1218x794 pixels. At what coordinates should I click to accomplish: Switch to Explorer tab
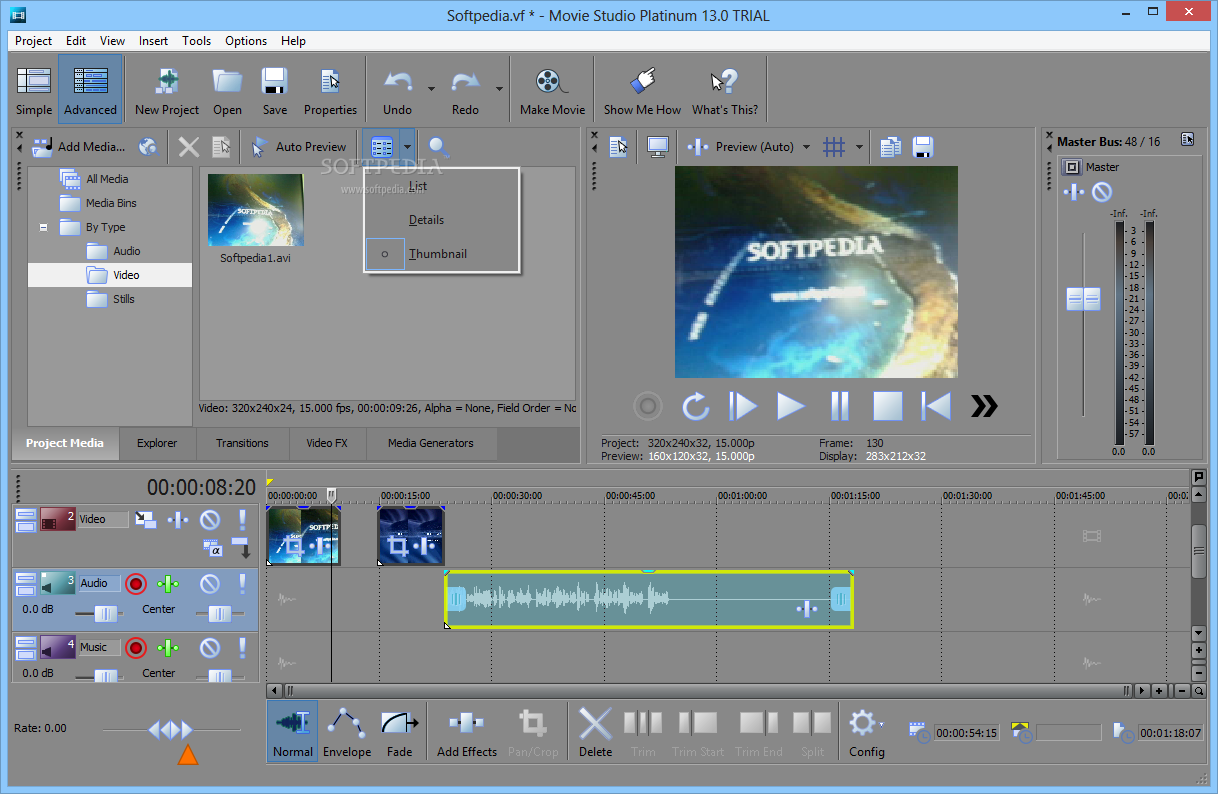click(157, 443)
